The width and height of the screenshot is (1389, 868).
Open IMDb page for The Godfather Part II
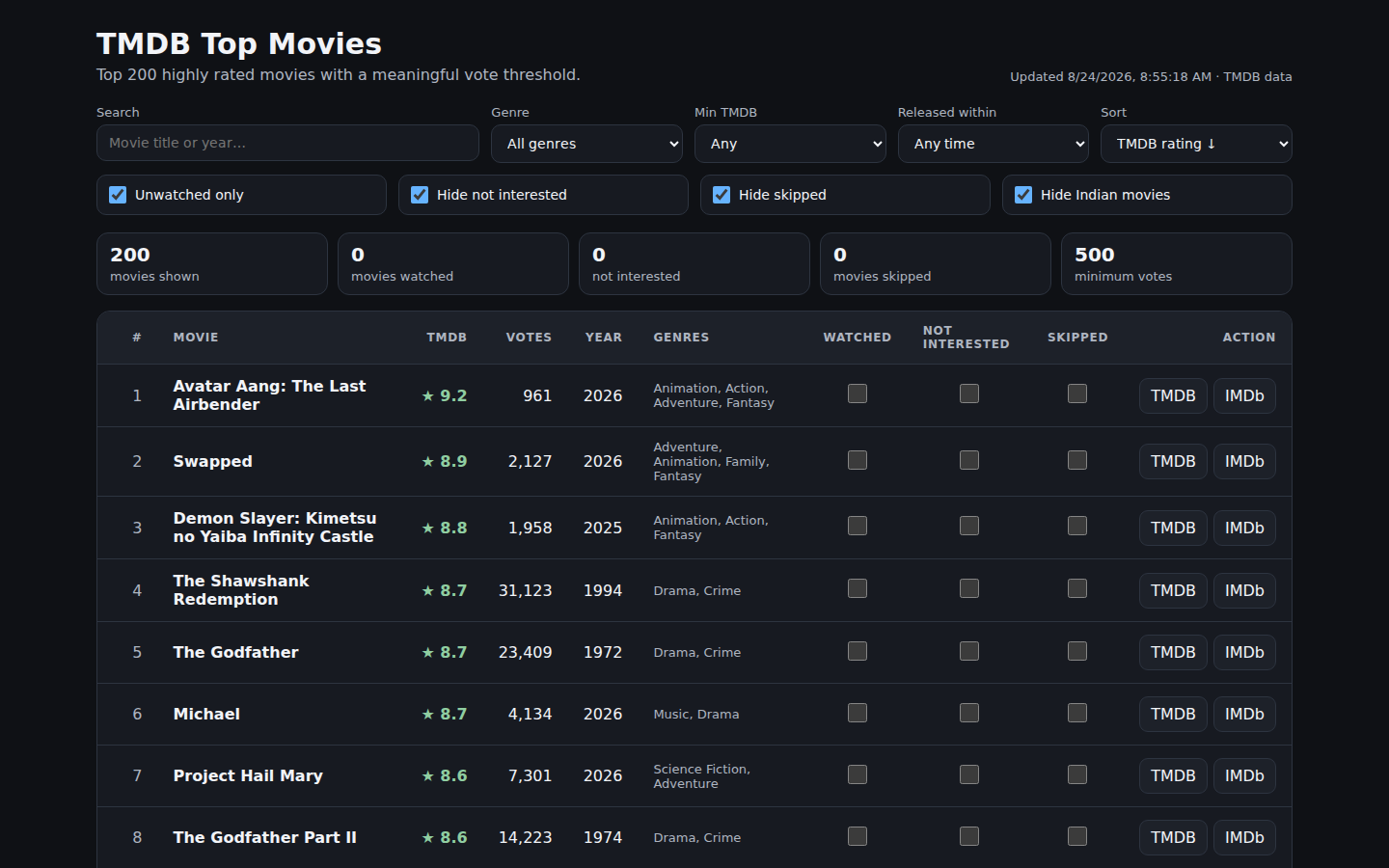tap(1244, 837)
